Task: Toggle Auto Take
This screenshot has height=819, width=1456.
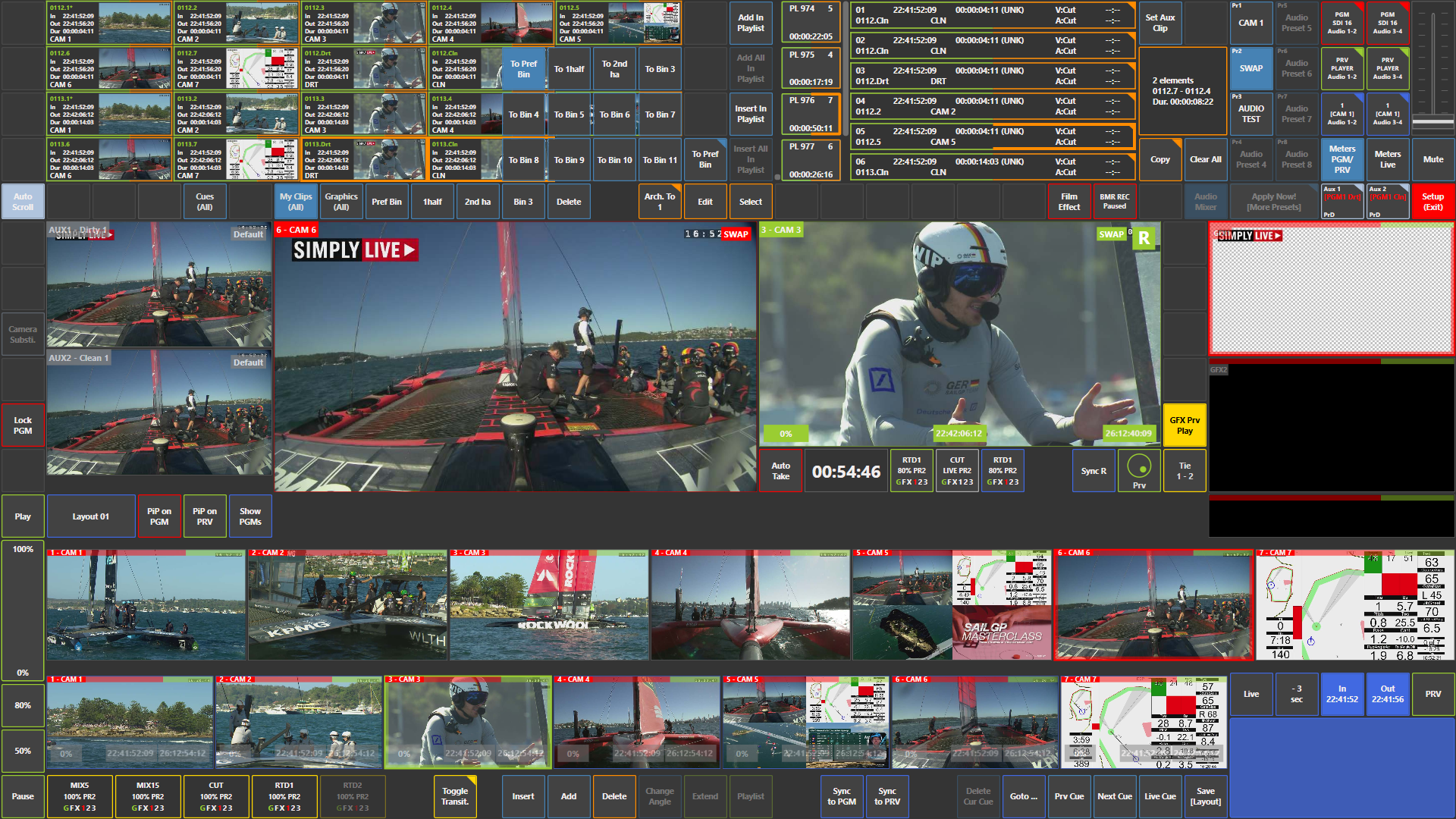Action: 781,471
